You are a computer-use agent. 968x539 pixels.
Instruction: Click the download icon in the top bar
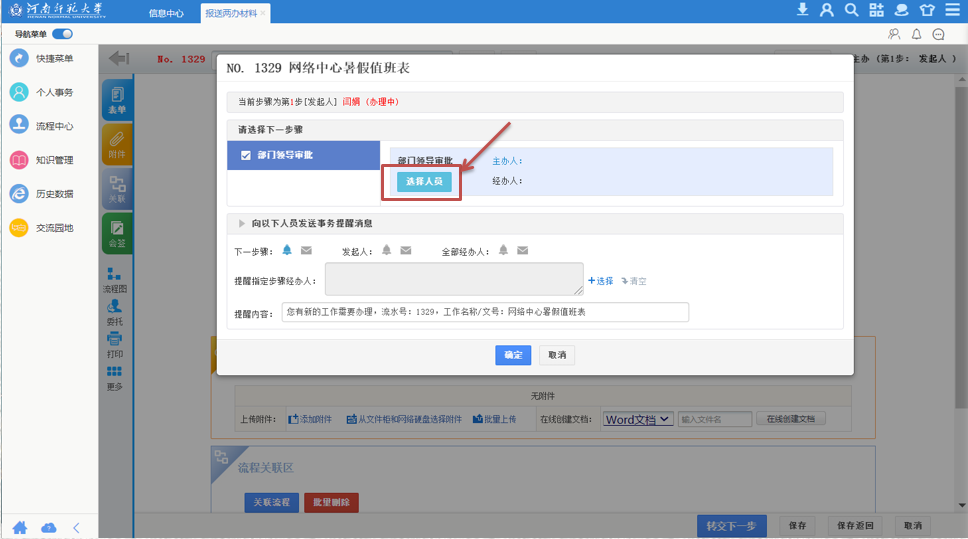pos(802,11)
